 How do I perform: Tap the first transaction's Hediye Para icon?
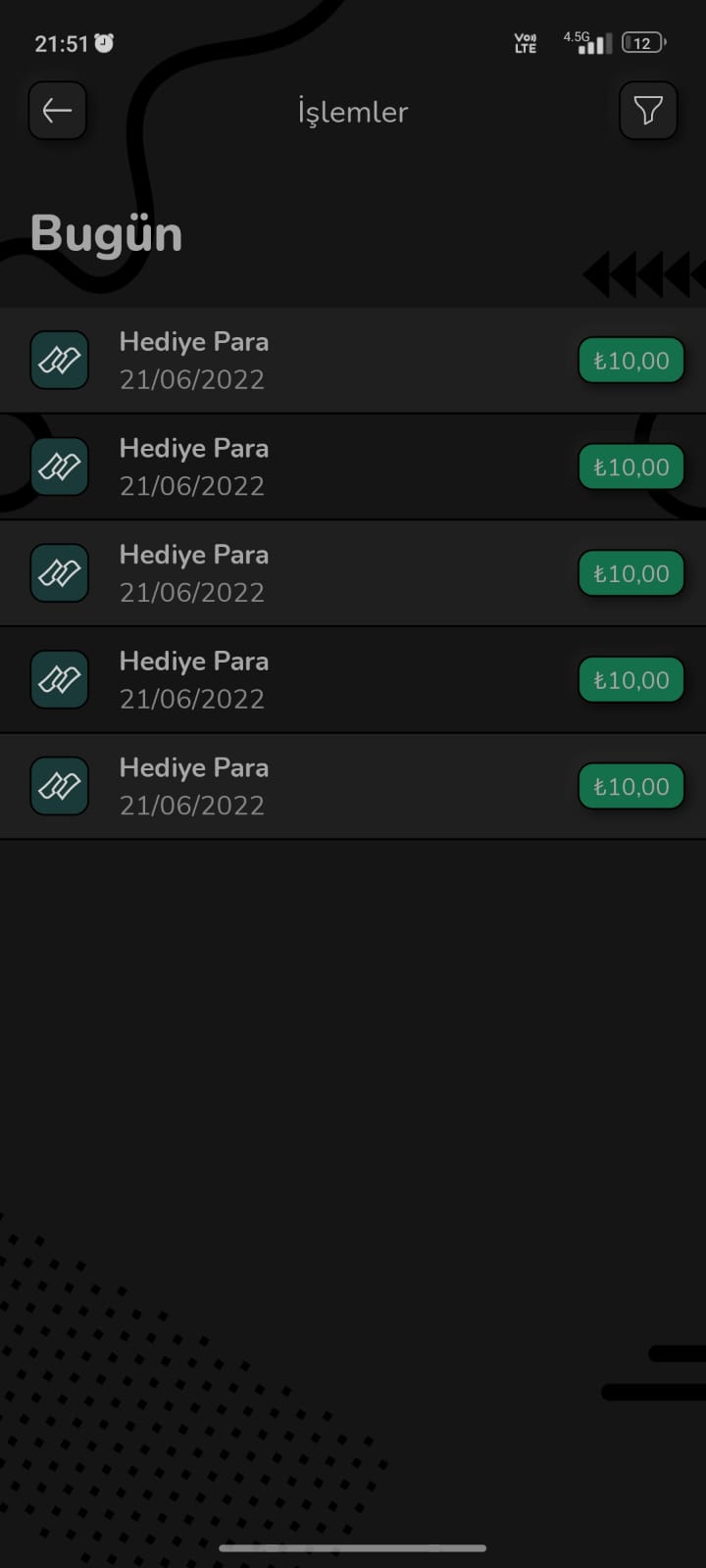(60, 360)
